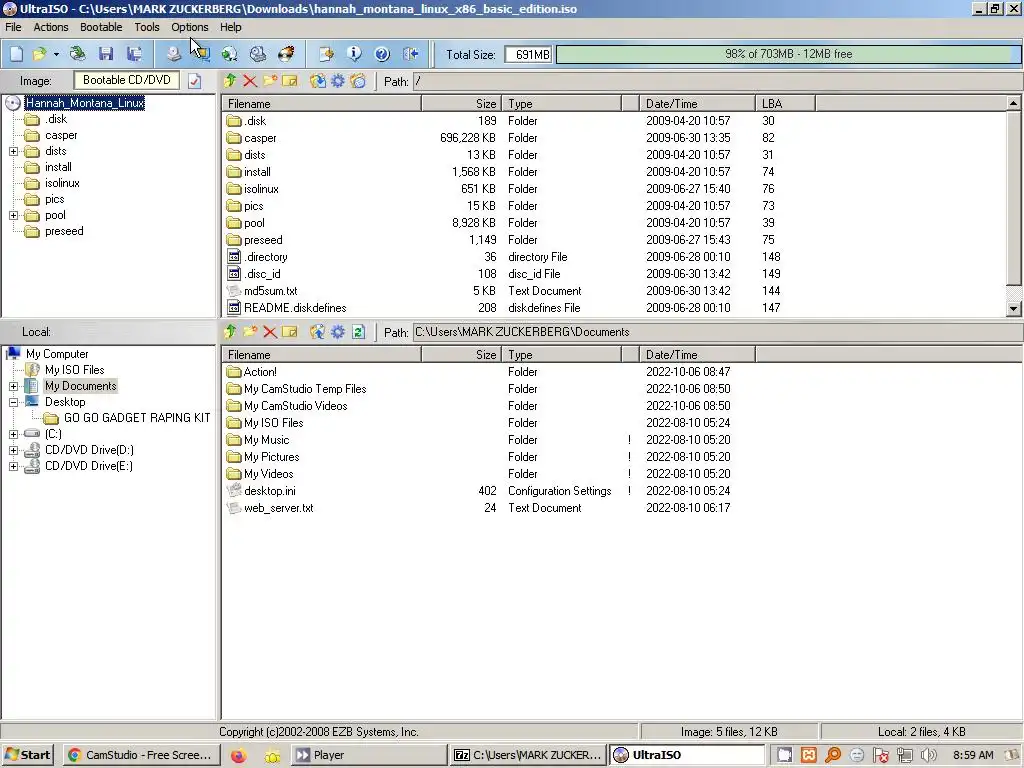Create a new ISO image with New icon

[x=16, y=54]
